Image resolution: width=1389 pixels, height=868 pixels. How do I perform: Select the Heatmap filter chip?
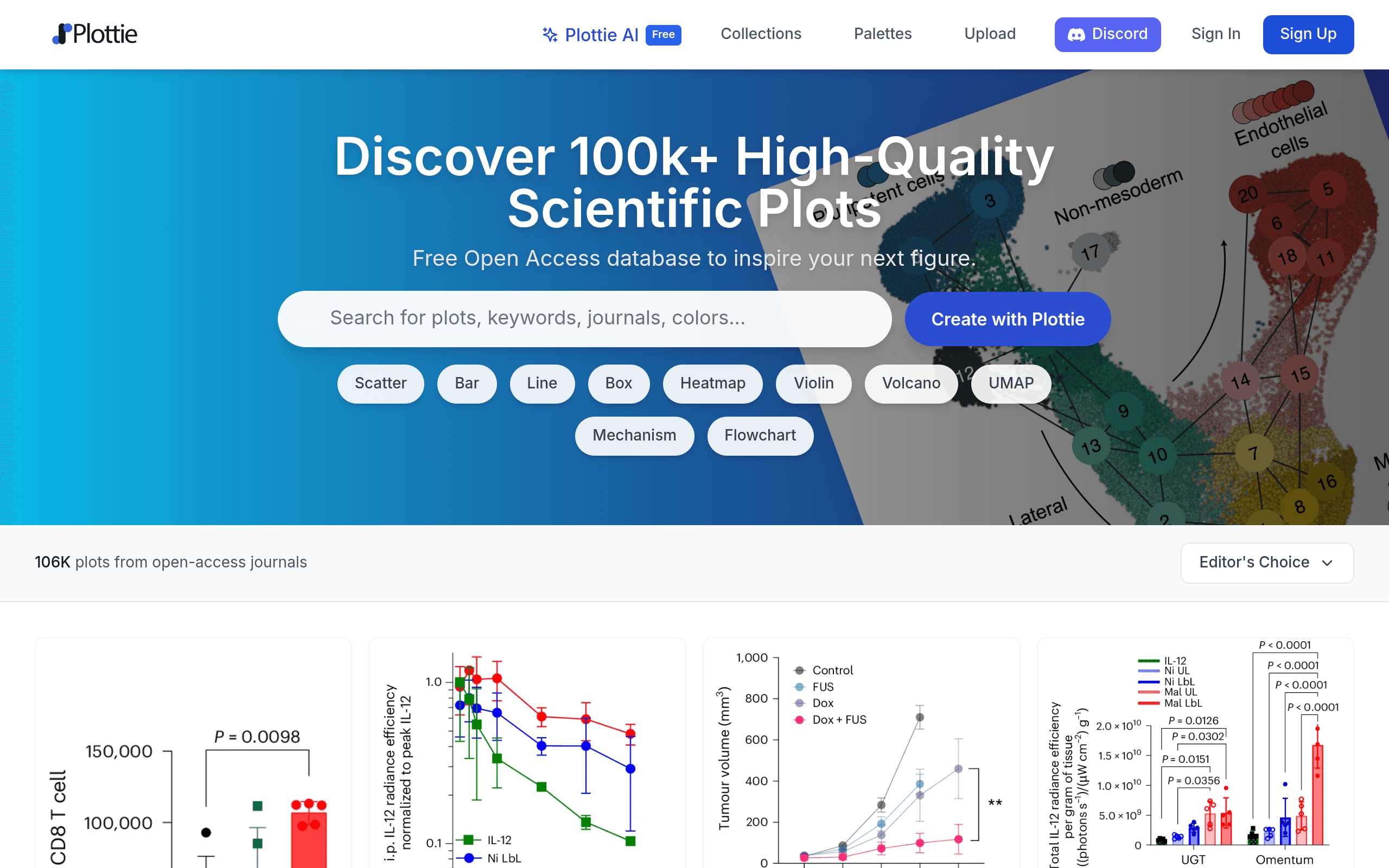(x=712, y=384)
